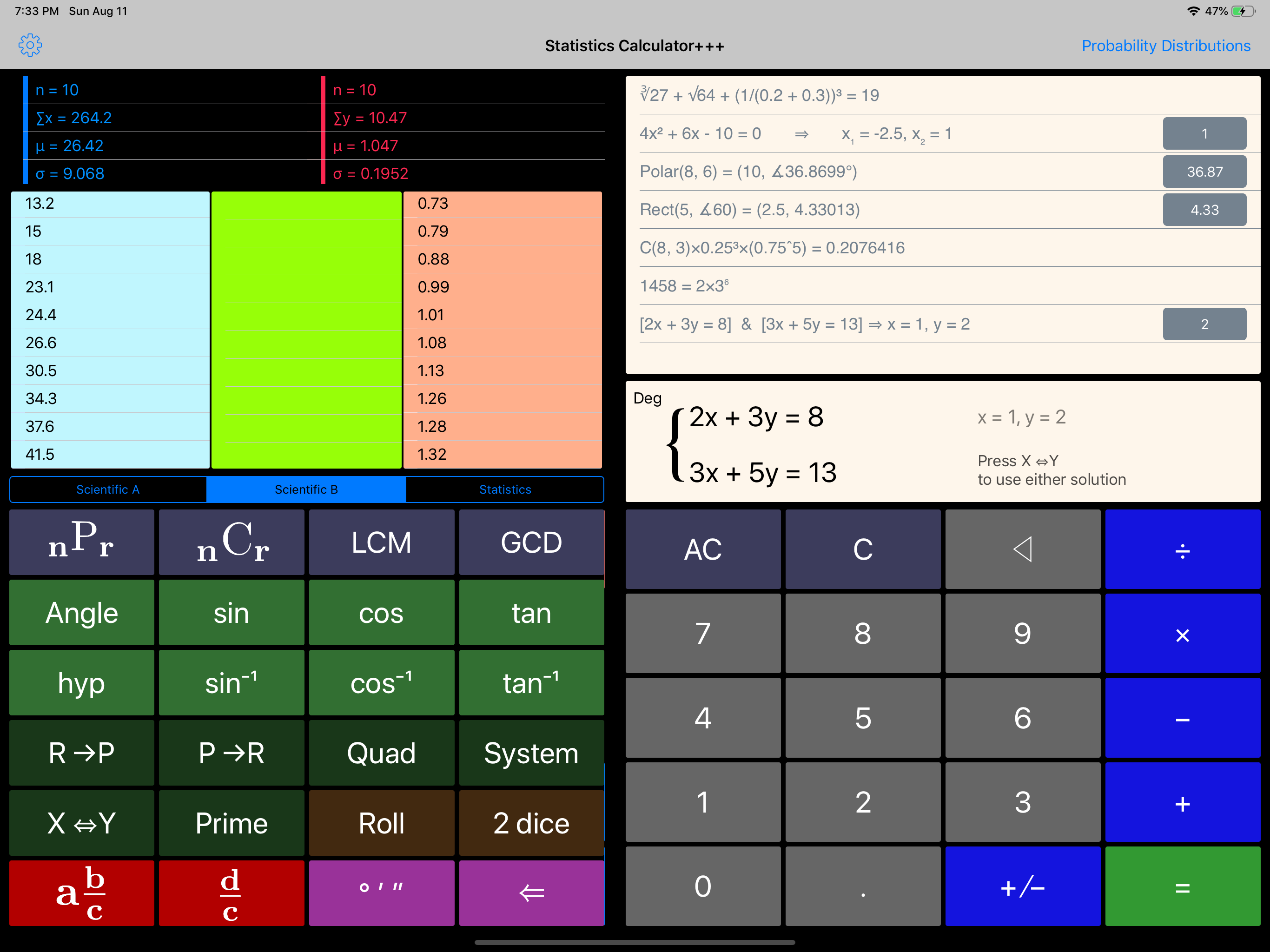Toggle the plus/minus sign key
1270x952 pixels.
tap(1022, 886)
